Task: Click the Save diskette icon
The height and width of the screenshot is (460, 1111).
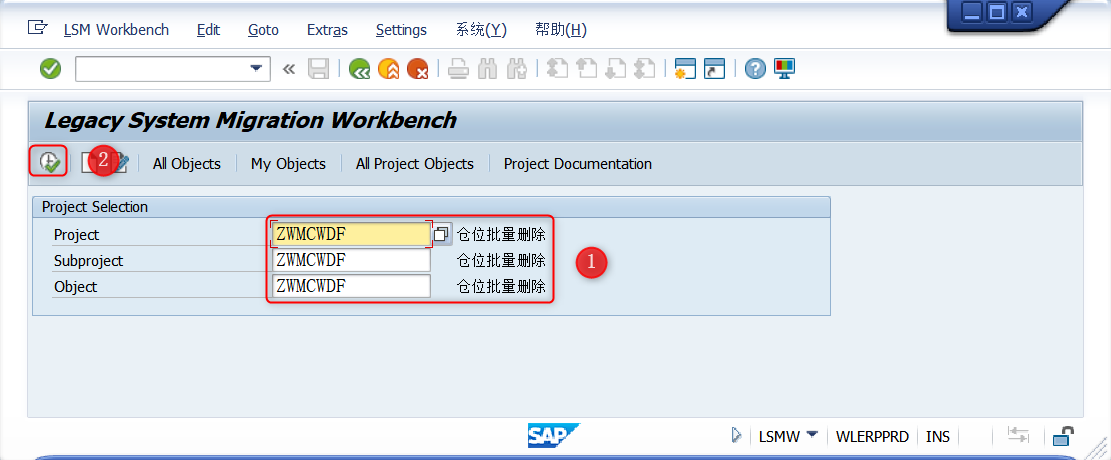Action: coord(318,69)
